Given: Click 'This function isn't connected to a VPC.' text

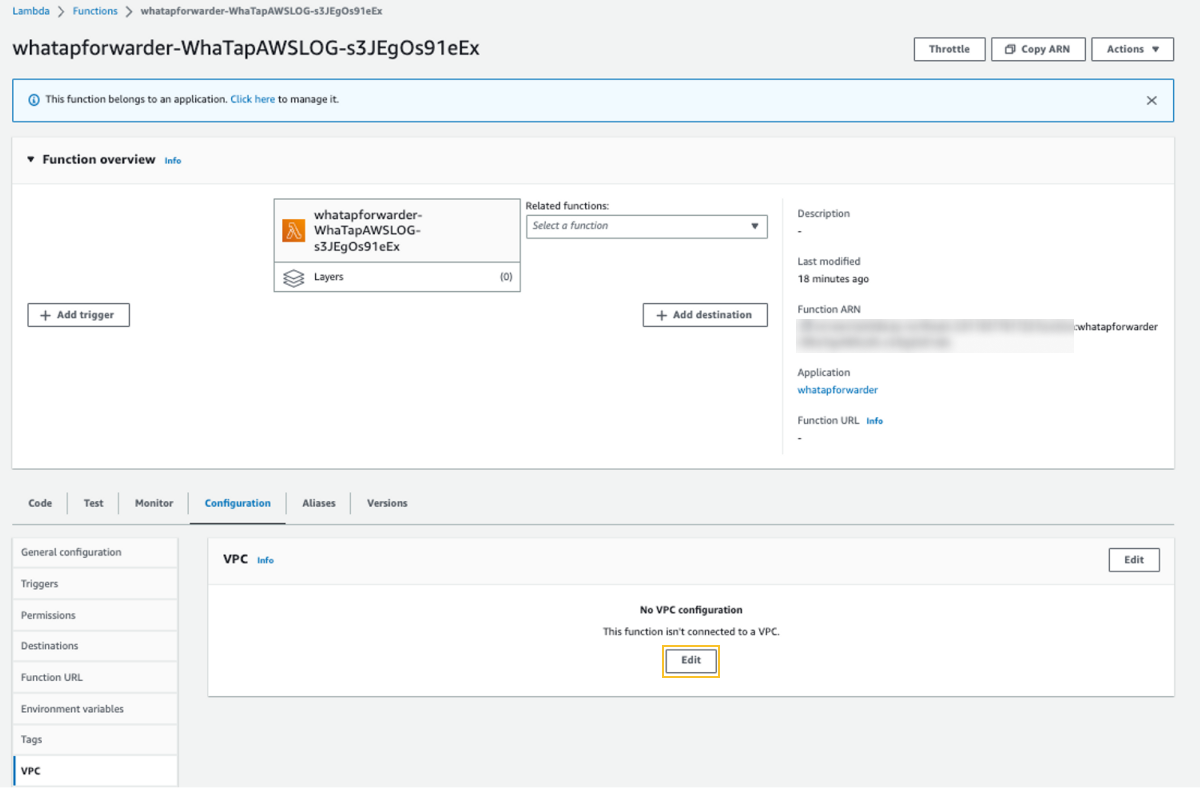Looking at the screenshot, I should tap(691, 632).
